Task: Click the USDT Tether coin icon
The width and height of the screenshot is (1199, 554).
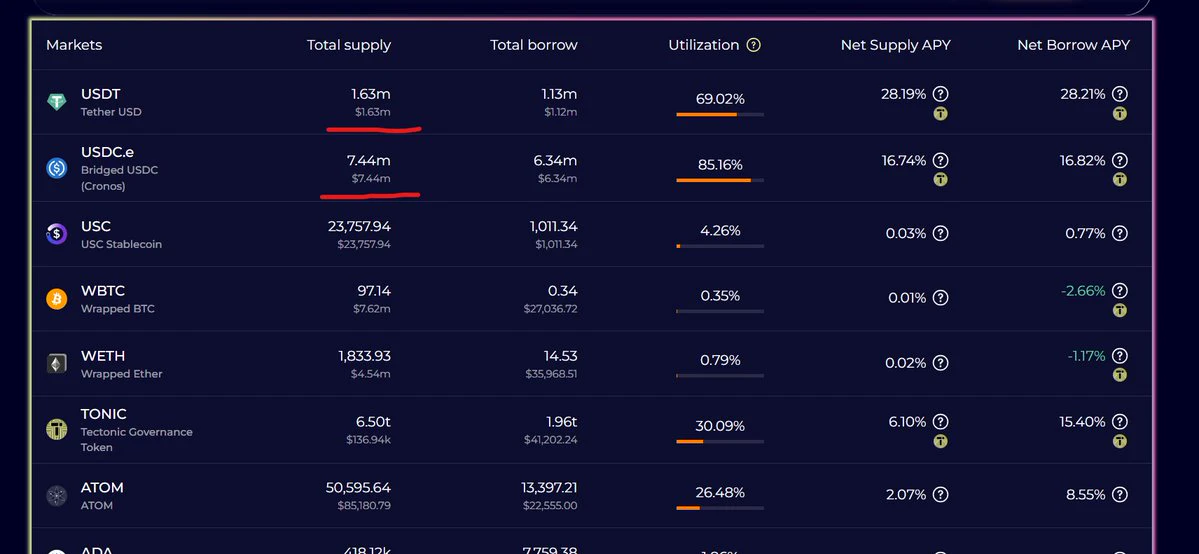Action: (x=57, y=103)
